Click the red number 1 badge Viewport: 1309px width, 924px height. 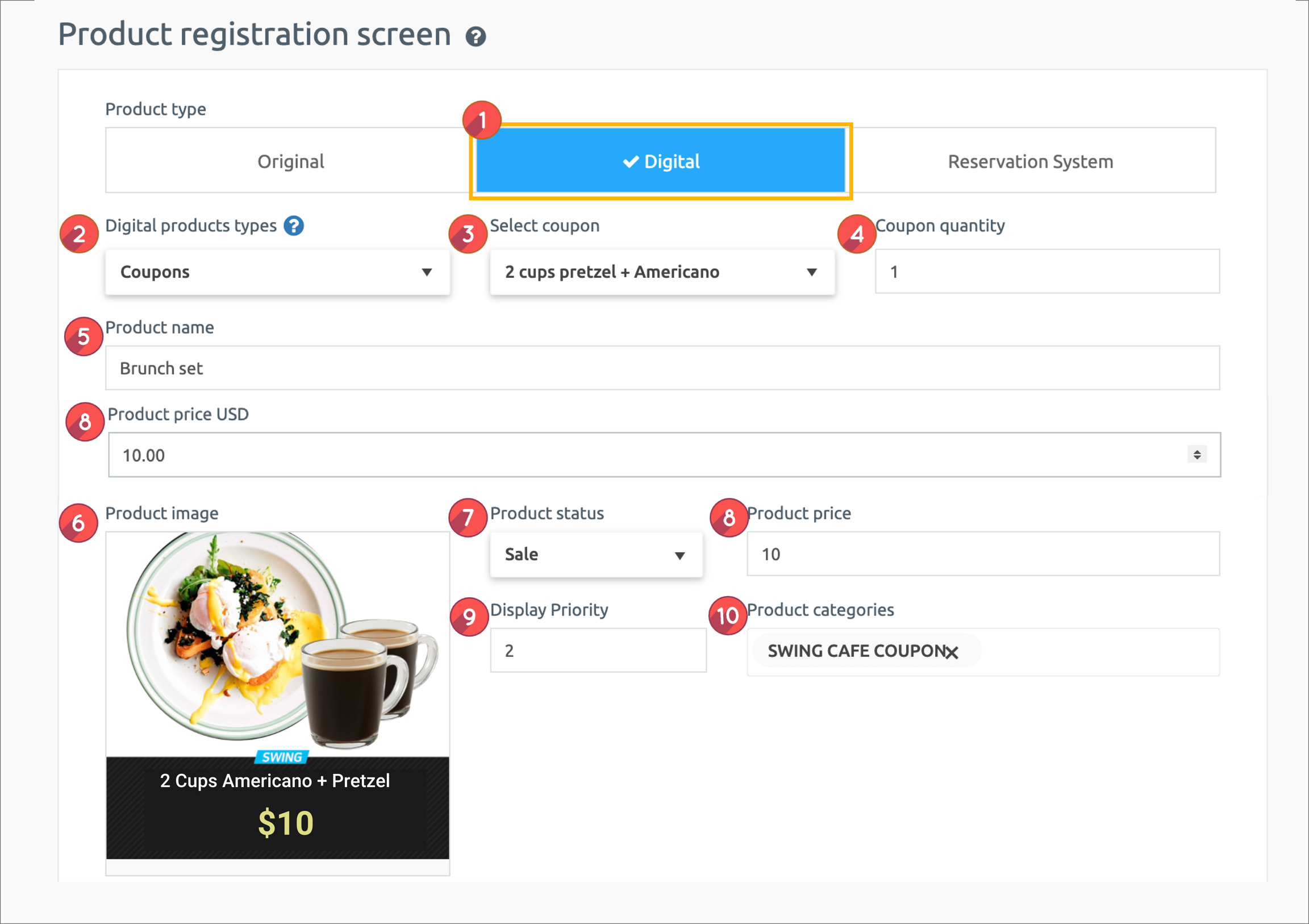482,120
